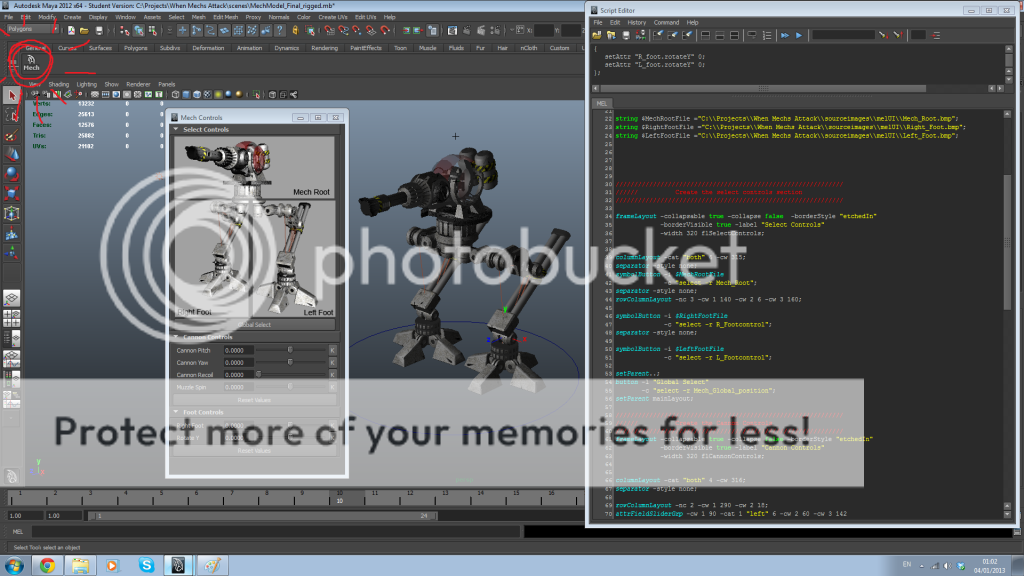Toggle key button beside Cannon Pitch
The height and width of the screenshot is (576, 1024).
pyautogui.click(x=332, y=349)
